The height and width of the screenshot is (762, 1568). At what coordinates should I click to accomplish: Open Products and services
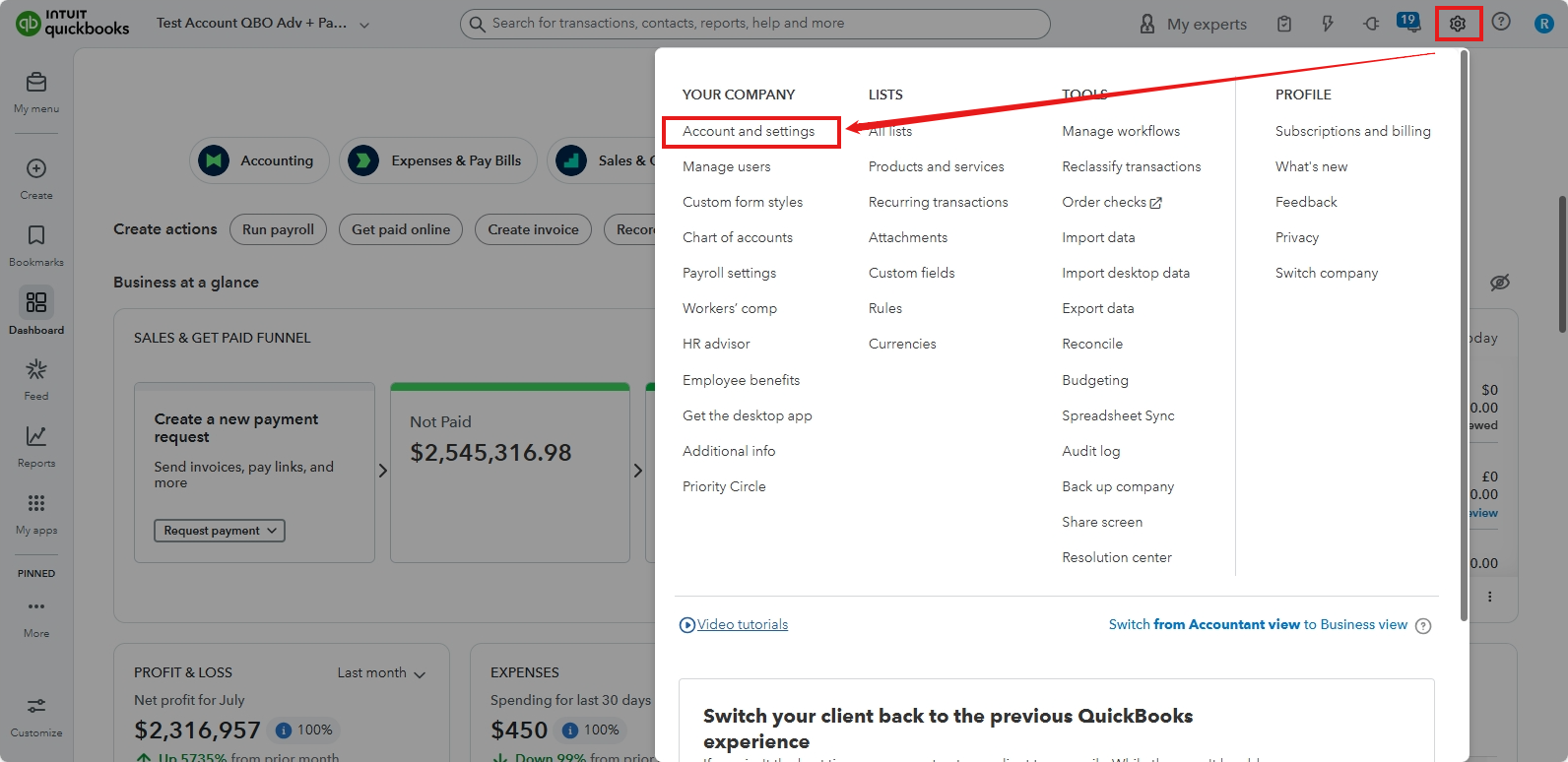pos(937,166)
